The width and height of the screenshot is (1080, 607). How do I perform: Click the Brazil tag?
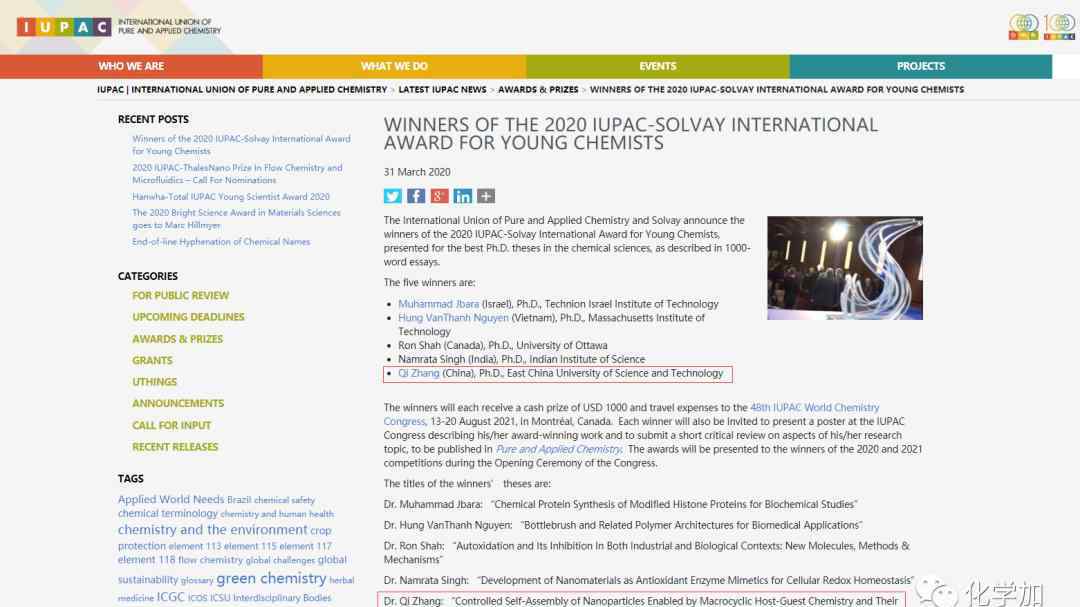point(239,500)
